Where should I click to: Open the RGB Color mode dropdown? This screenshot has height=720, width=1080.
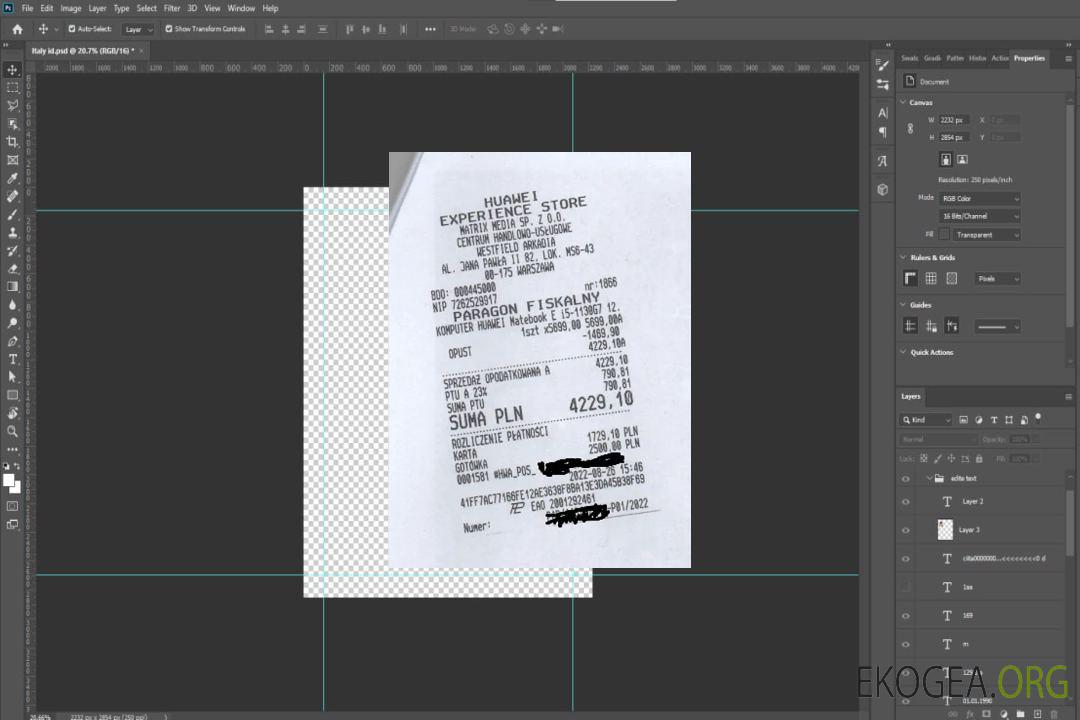979,198
